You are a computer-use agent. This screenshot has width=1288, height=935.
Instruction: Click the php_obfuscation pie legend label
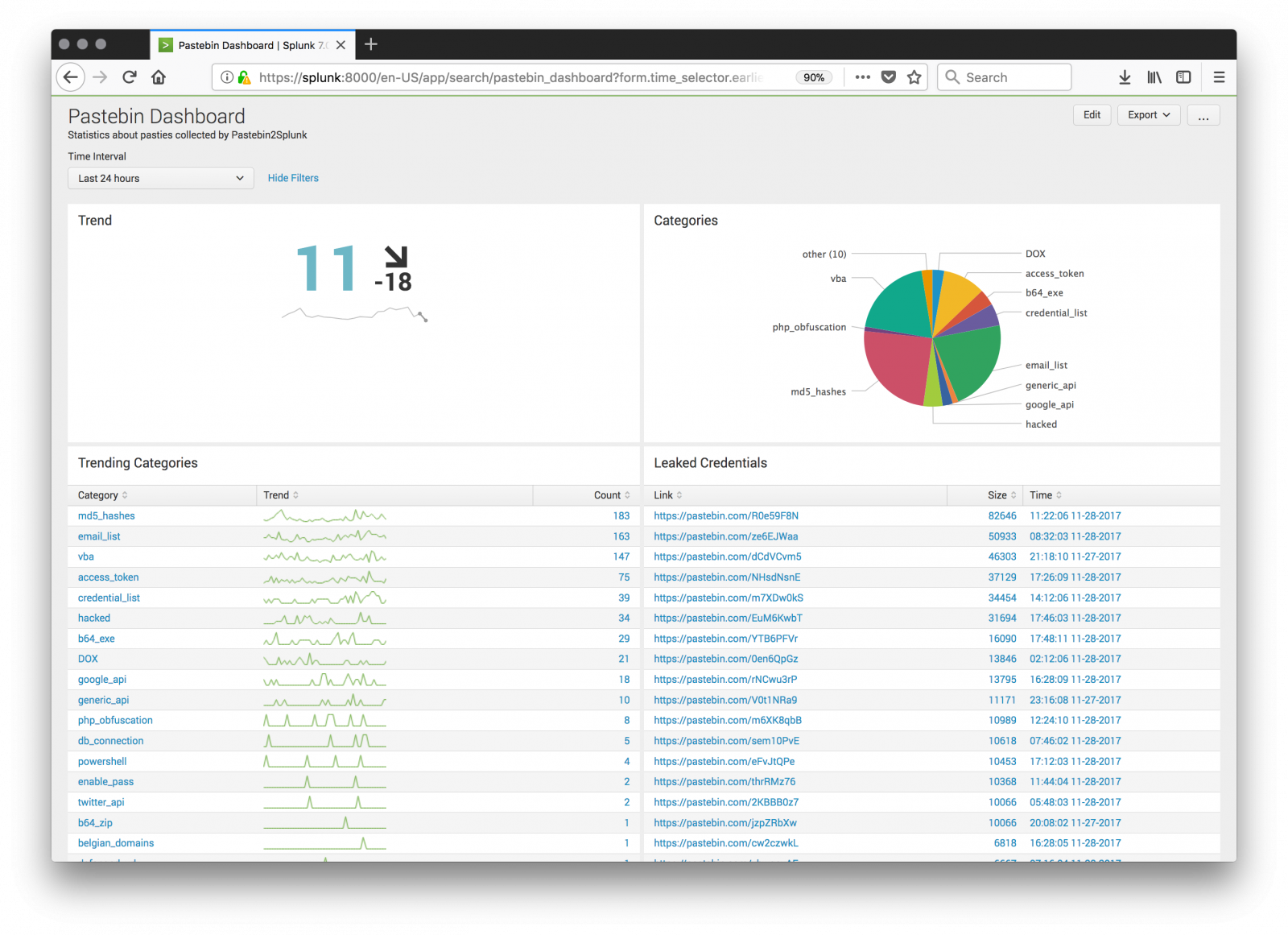[x=809, y=328]
